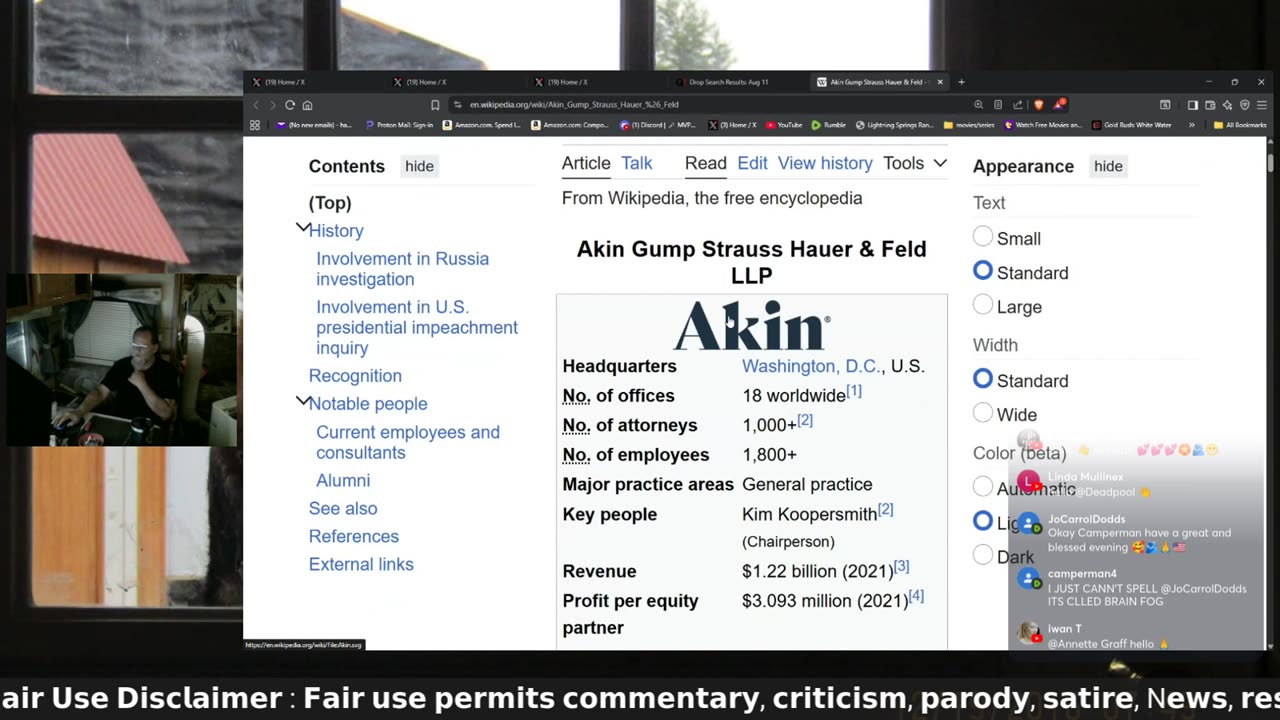The height and width of the screenshot is (720, 1280).
Task: Open the Edit tab
Action: tap(752, 163)
